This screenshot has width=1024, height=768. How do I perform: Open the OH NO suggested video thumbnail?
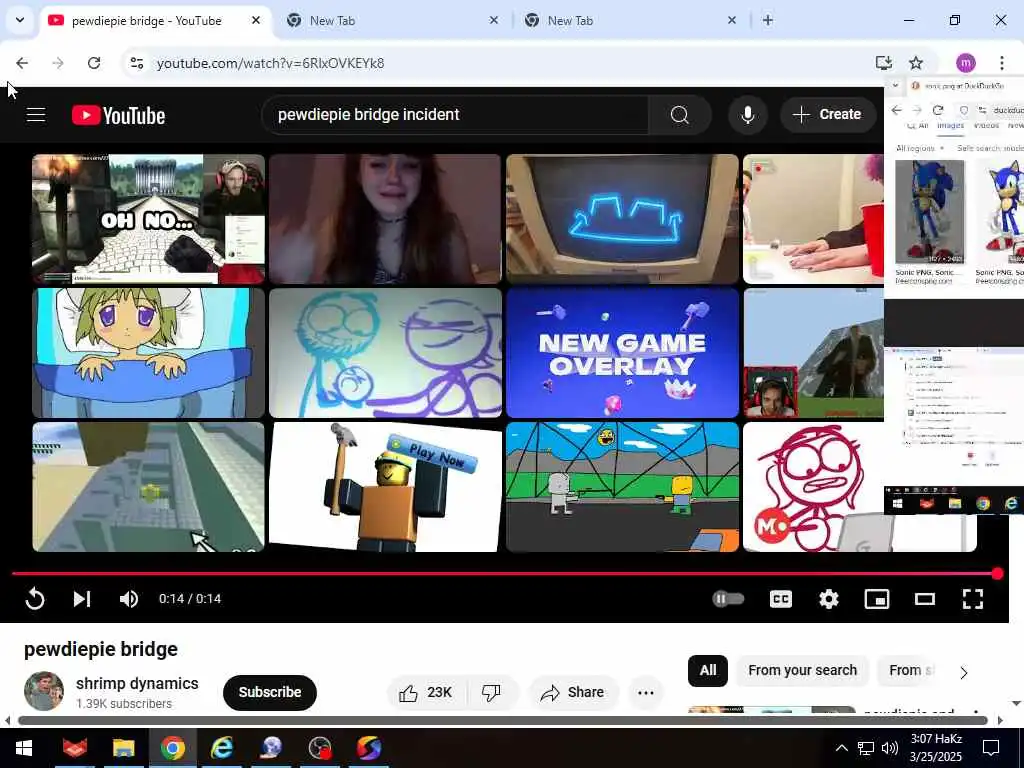148,219
